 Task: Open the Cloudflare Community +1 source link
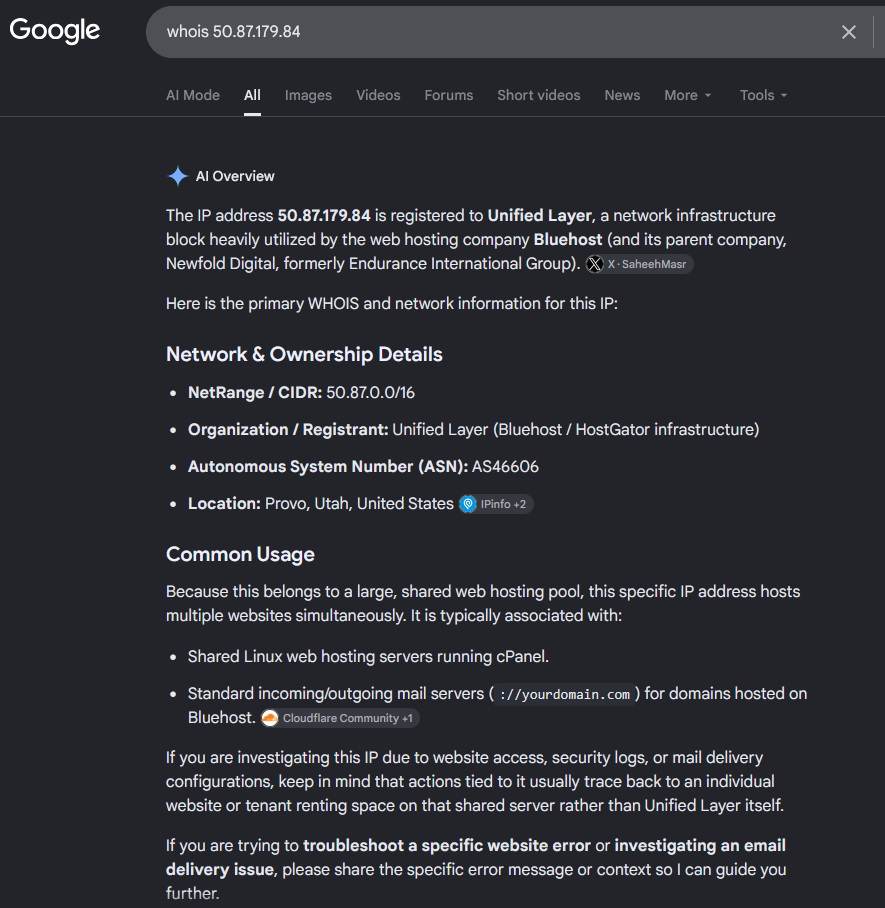tap(339, 718)
